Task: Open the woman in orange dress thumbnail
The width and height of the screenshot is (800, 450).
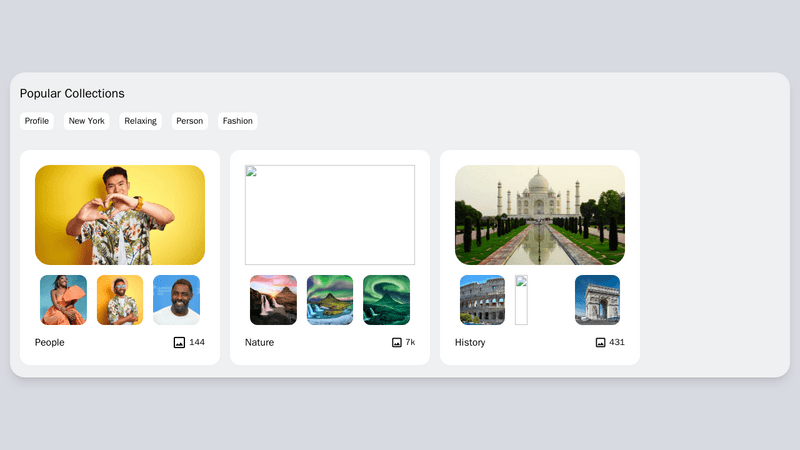Action: [63, 300]
